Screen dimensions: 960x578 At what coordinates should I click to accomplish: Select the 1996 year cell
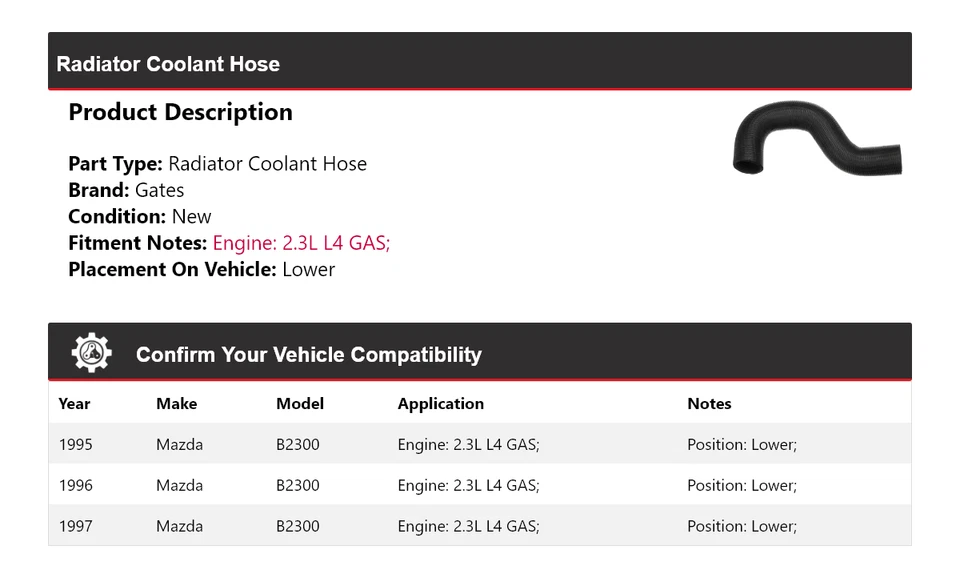coord(75,485)
